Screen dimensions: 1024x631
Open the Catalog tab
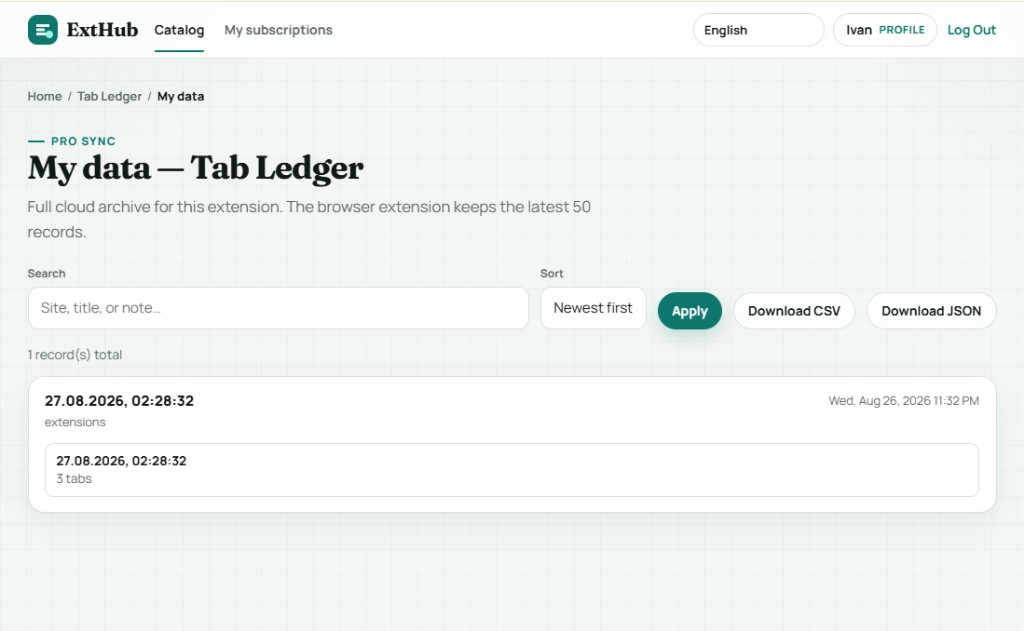click(179, 30)
